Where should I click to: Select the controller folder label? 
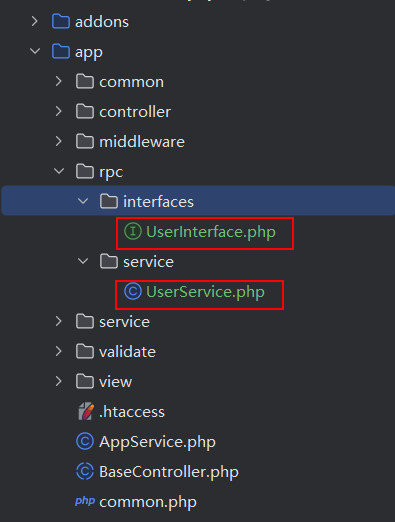tap(135, 112)
